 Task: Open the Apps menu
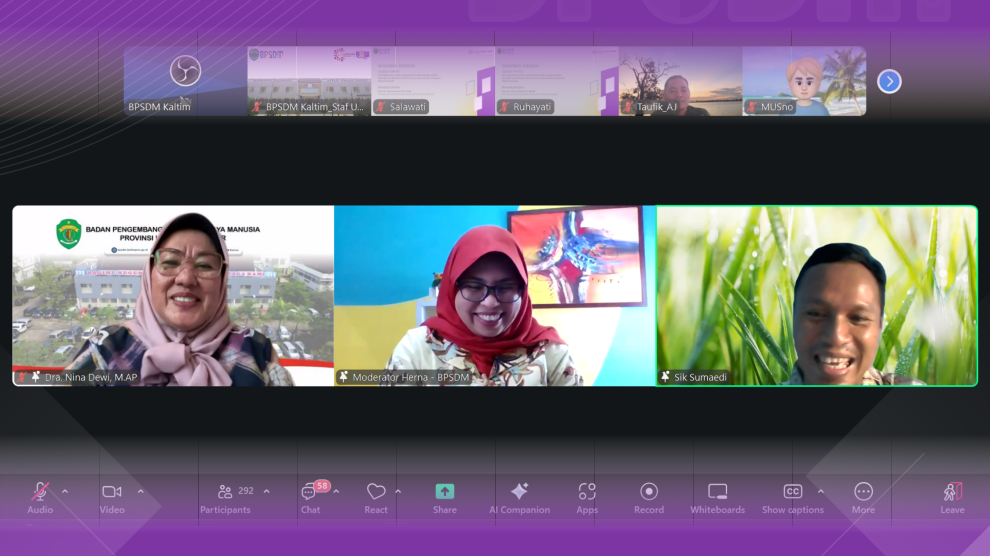587,495
